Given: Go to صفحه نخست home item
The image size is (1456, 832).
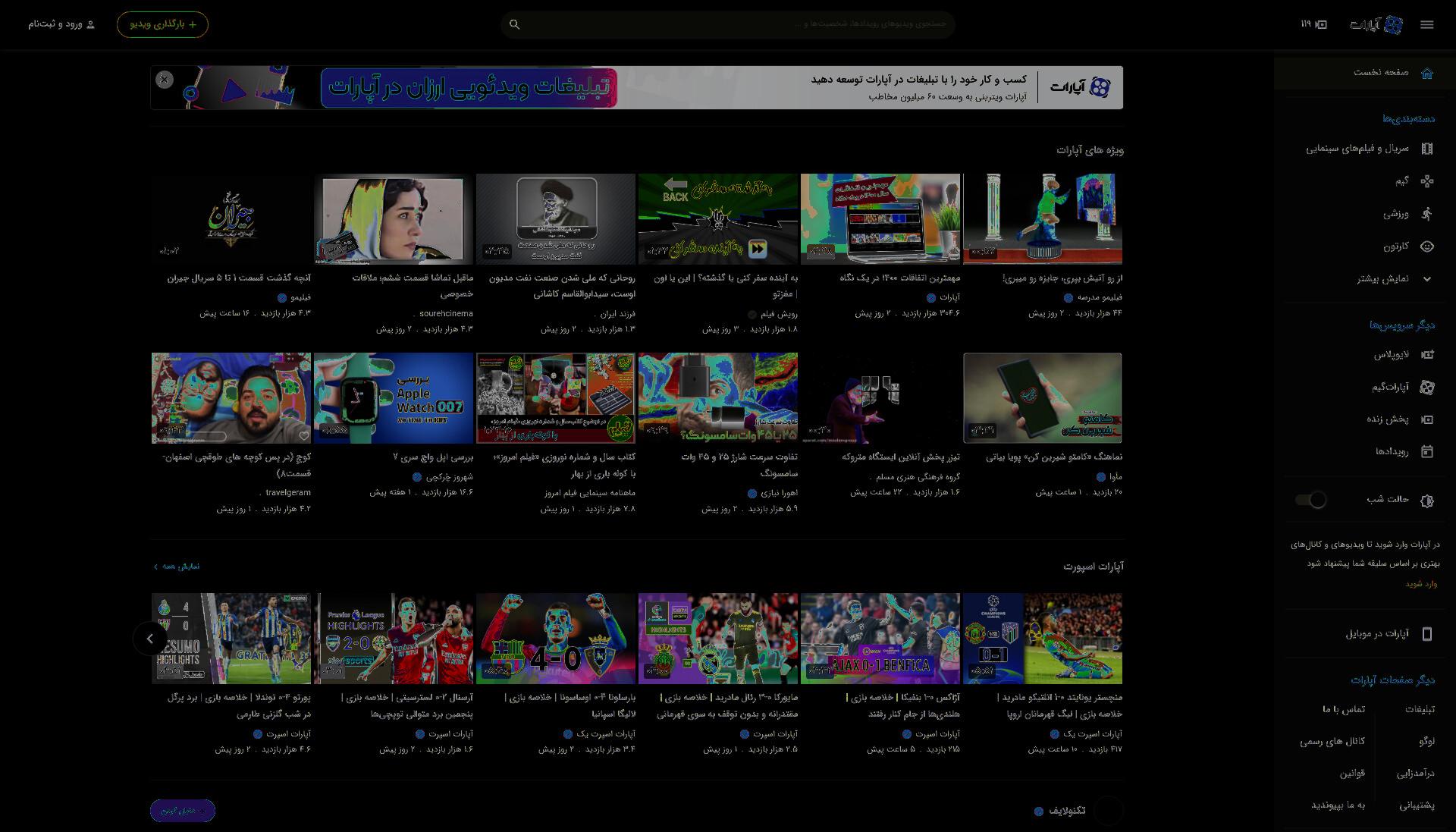Looking at the screenshot, I should click(1365, 73).
